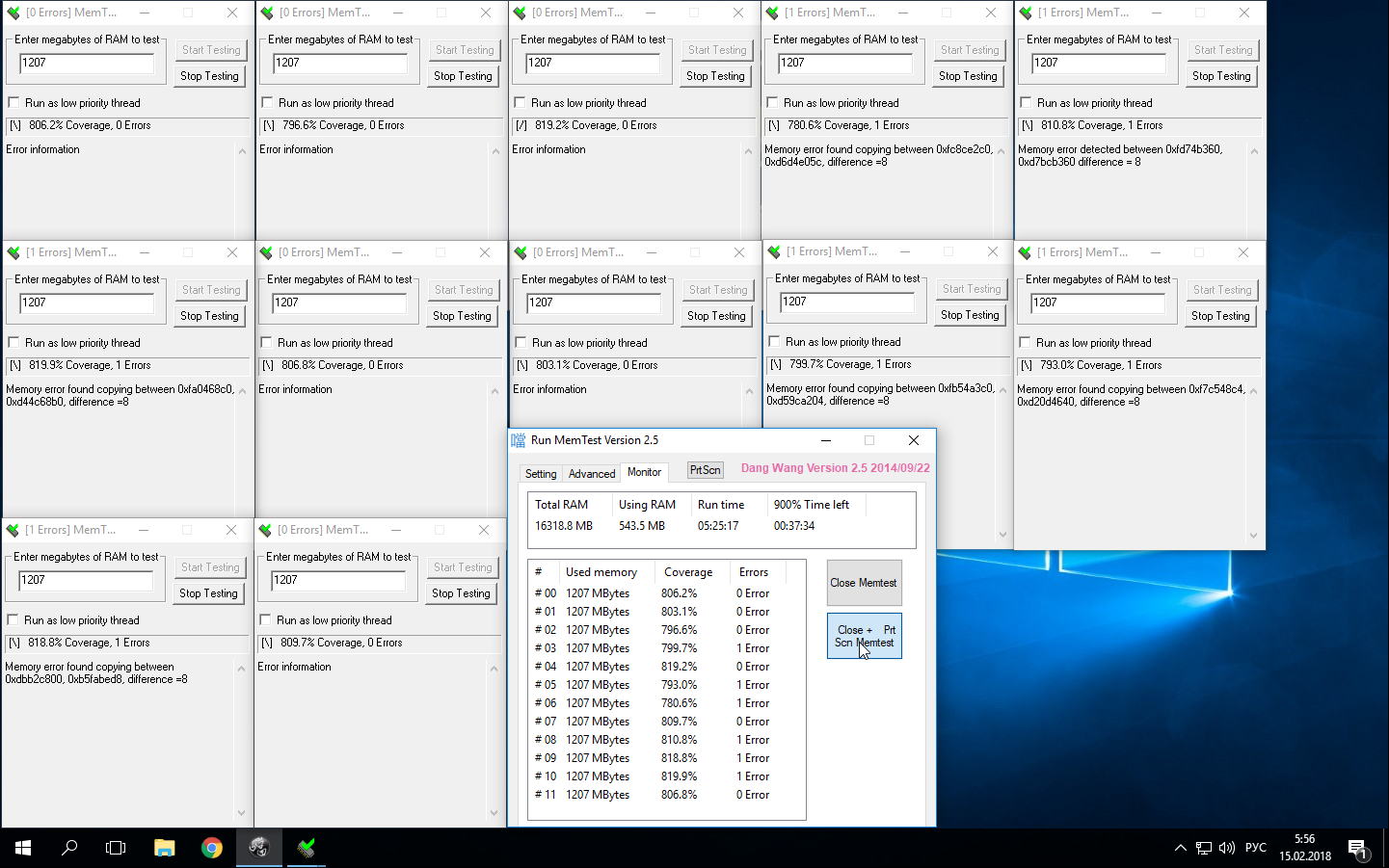The width and height of the screenshot is (1389, 868).
Task: Click the Coverage column header in Monitor list
Action: tap(692, 572)
